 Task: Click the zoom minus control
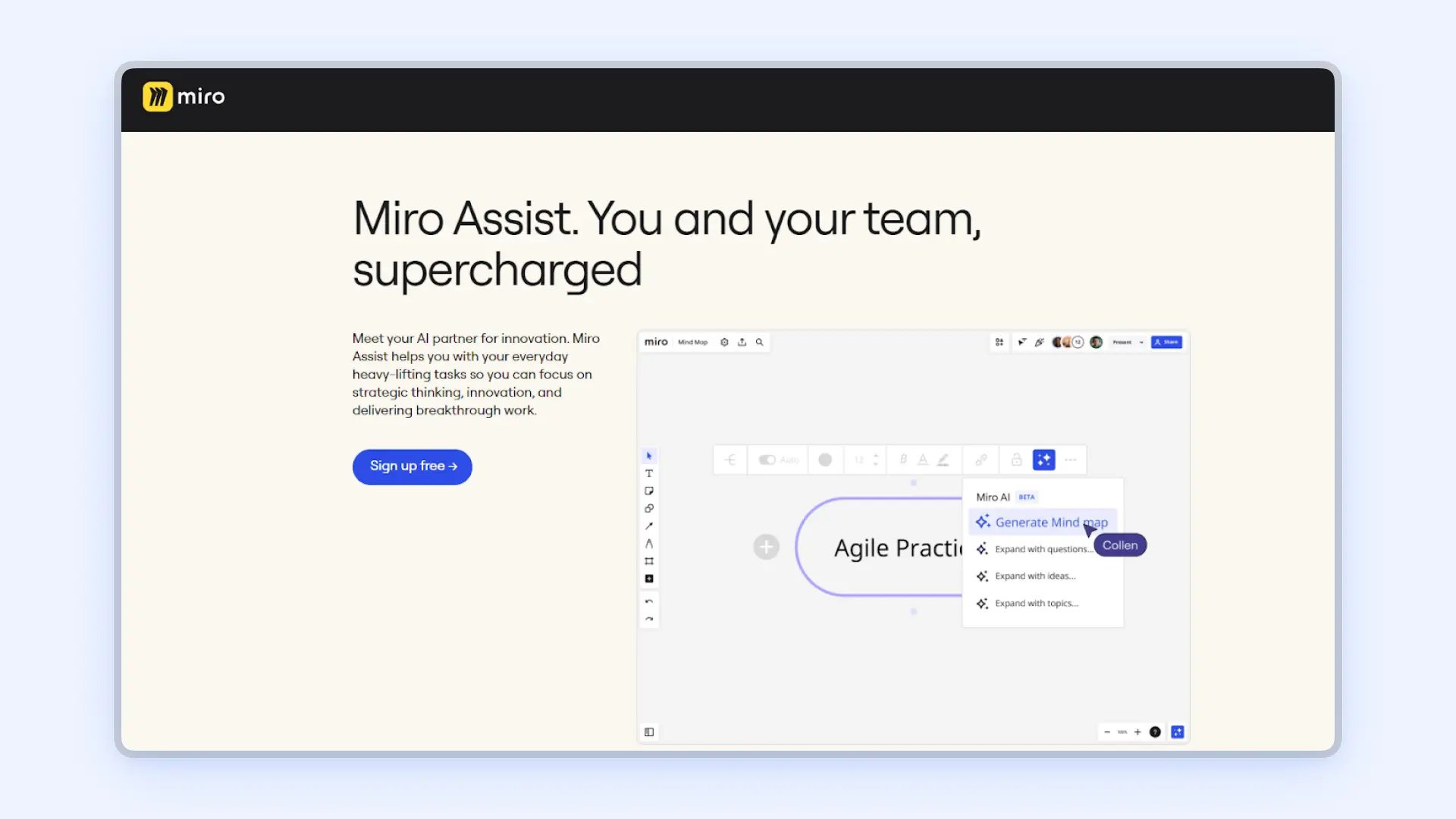tap(1108, 732)
